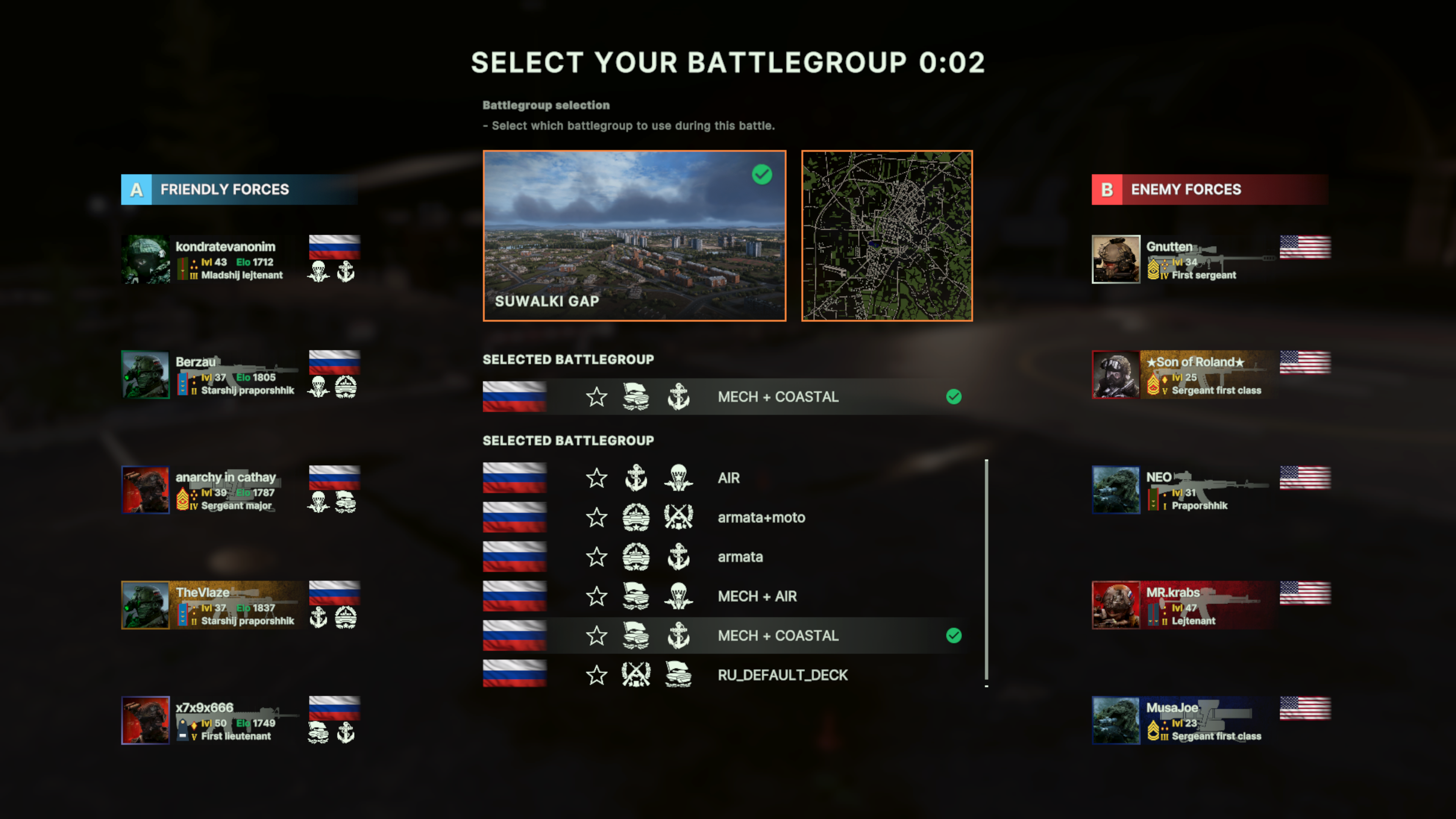Click the paratrooper icon in MECH + AIR row
The height and width of the screenshot is (819, 1456).
pyautogui.click(x=678, y=596)
